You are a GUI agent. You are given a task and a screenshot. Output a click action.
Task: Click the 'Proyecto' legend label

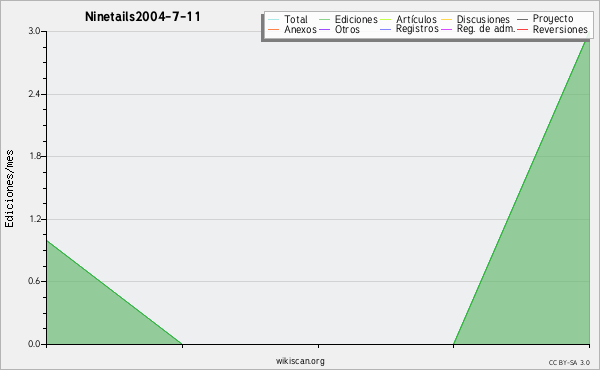click(553, 18)
